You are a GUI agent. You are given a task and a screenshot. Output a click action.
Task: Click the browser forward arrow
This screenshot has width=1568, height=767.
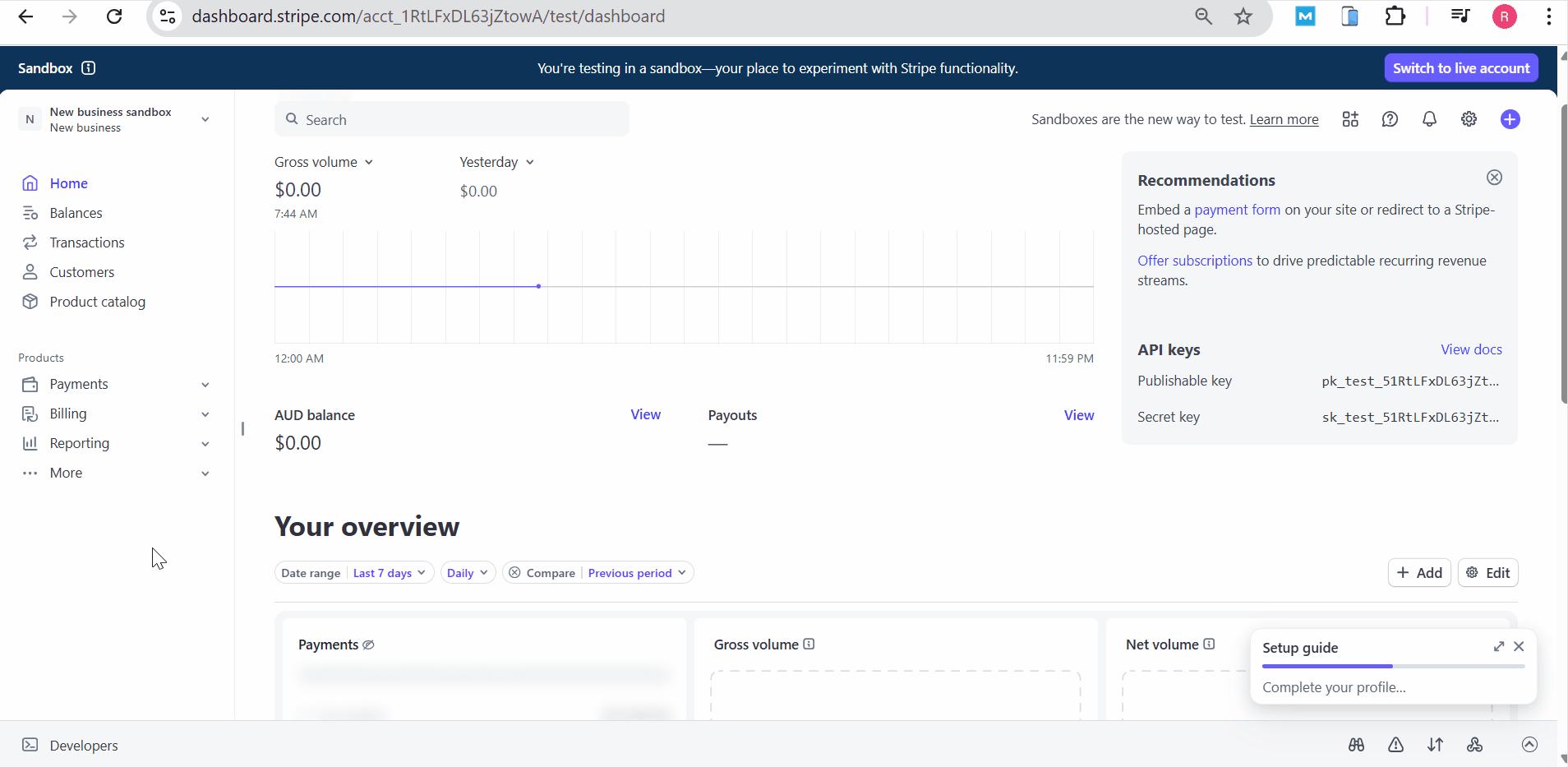click(x=70, y=16)
